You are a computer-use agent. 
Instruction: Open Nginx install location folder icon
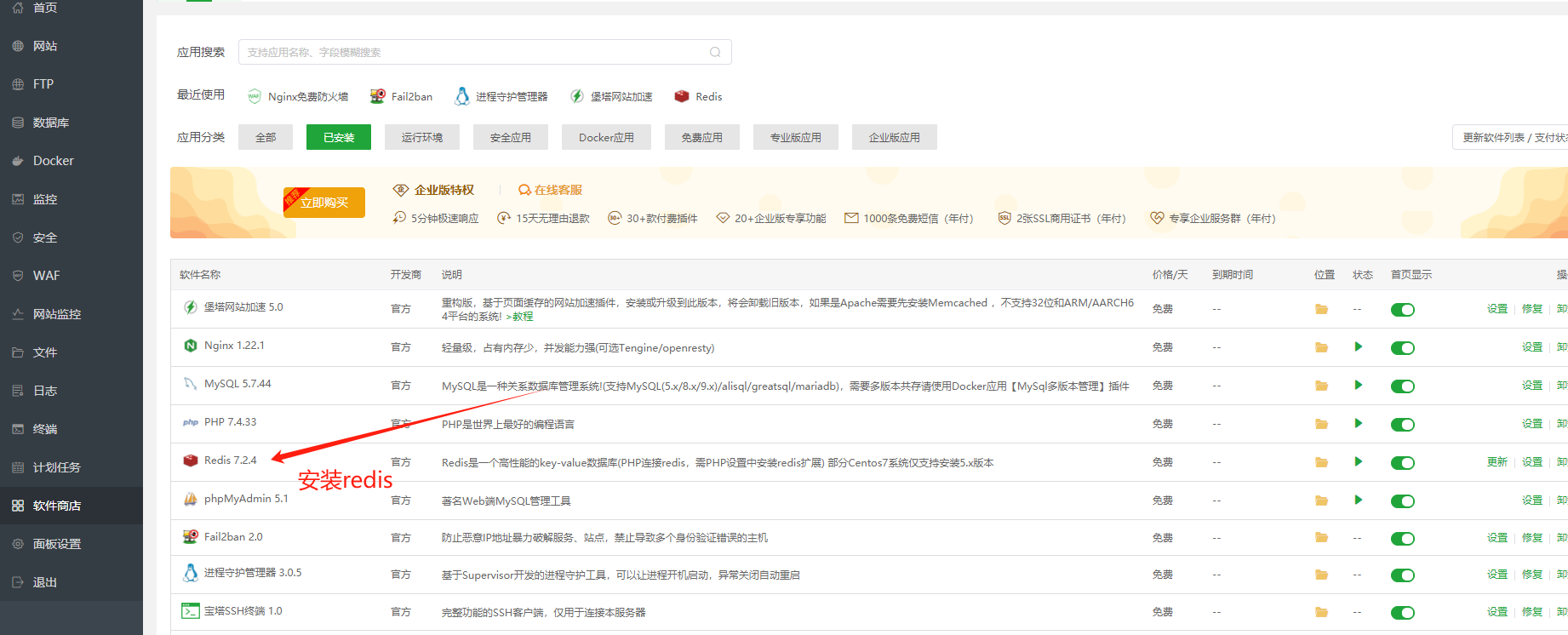click(1321, 347)
